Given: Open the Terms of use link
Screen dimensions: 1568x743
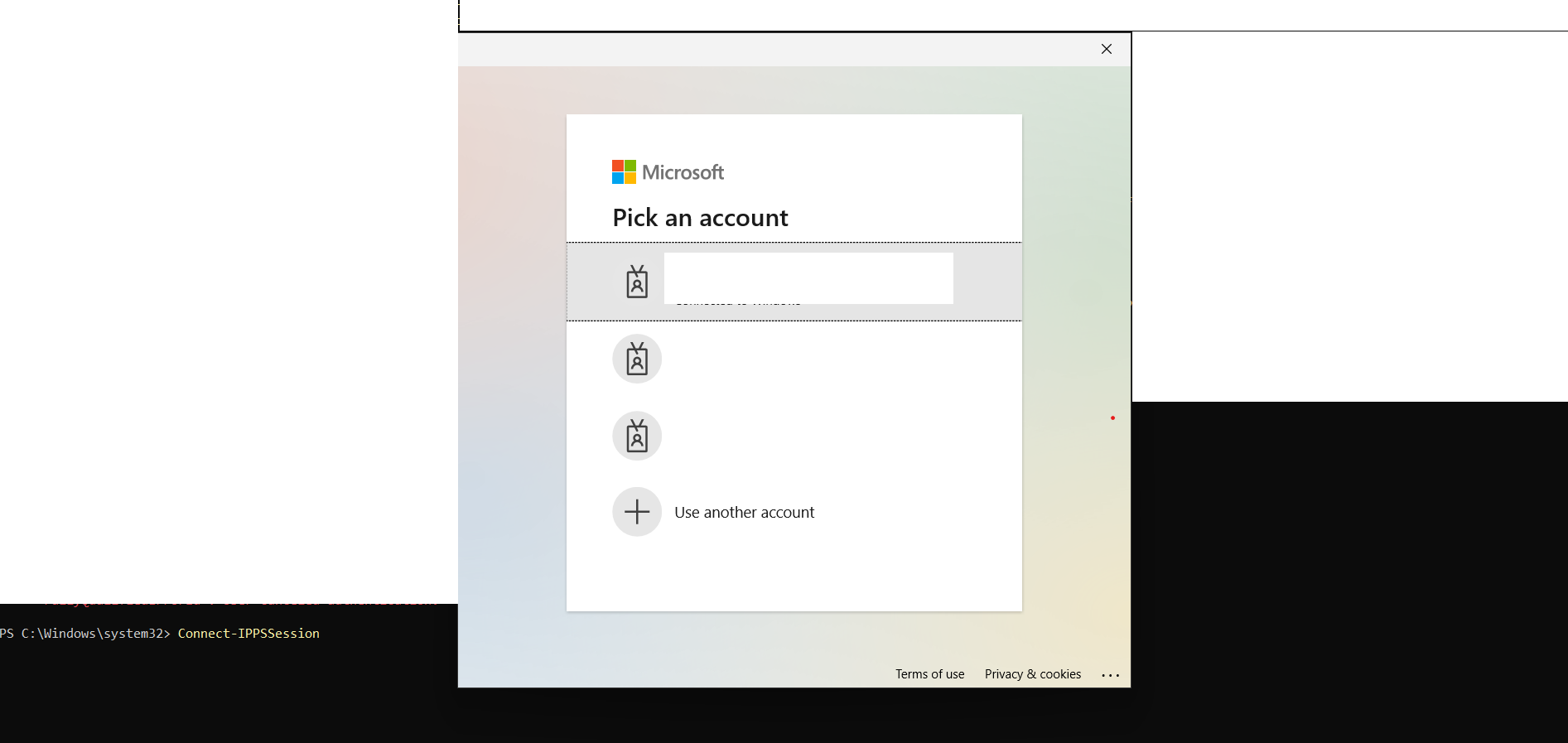Looking at the screenshot, I should coord(929,674).
